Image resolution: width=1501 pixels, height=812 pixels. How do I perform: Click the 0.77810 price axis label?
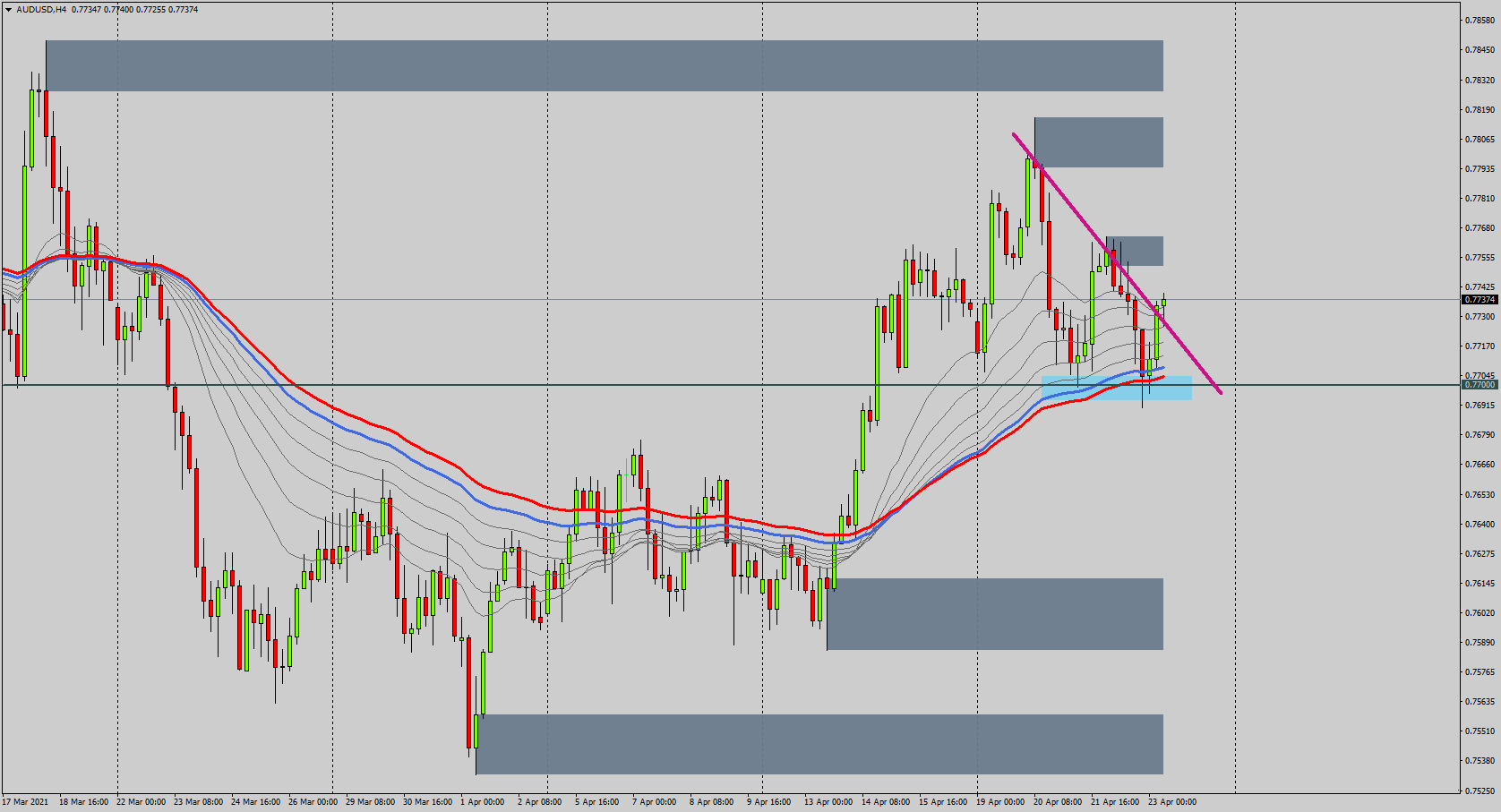tap(1480, 199)
